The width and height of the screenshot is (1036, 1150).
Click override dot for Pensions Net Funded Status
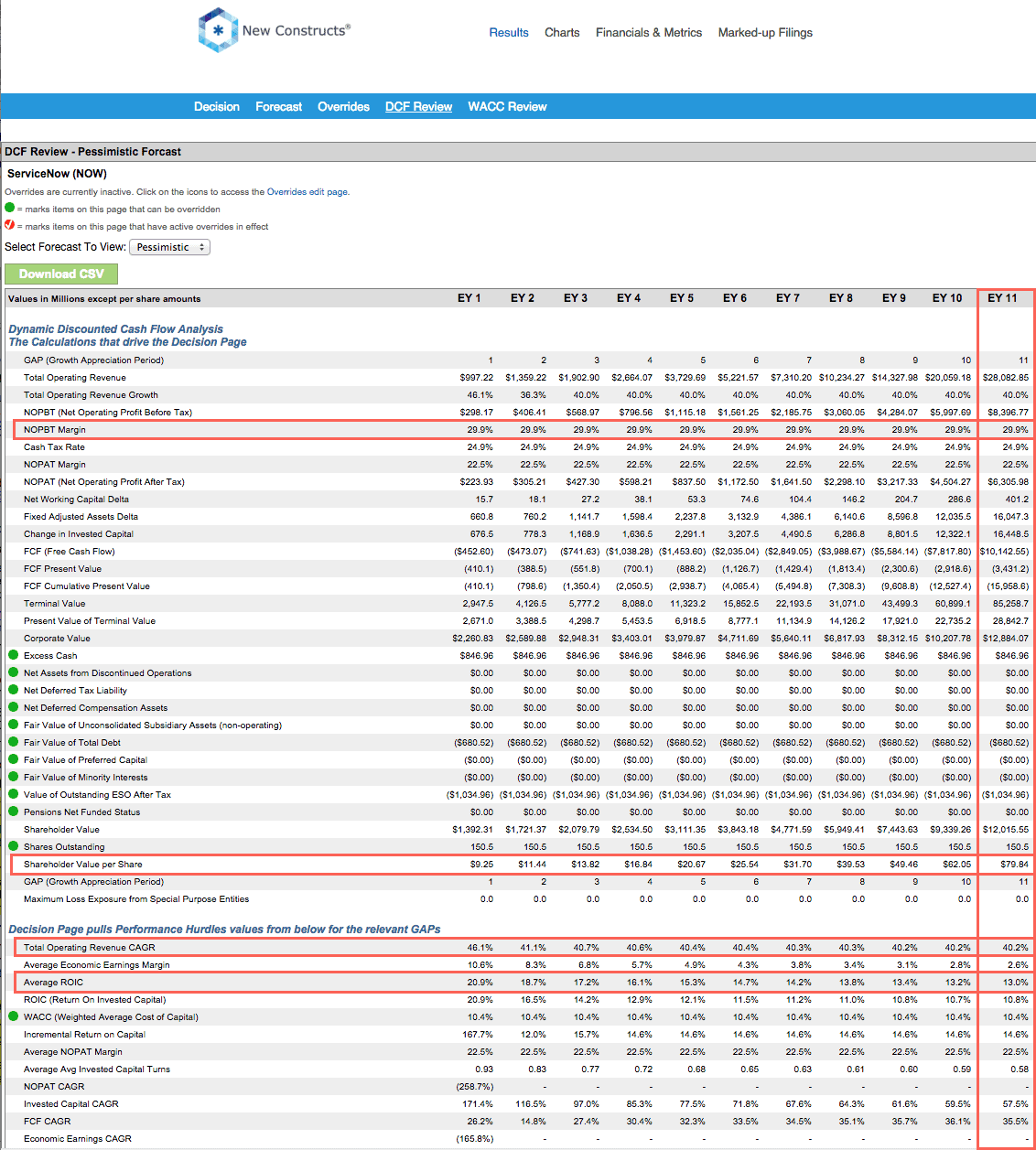14,811
